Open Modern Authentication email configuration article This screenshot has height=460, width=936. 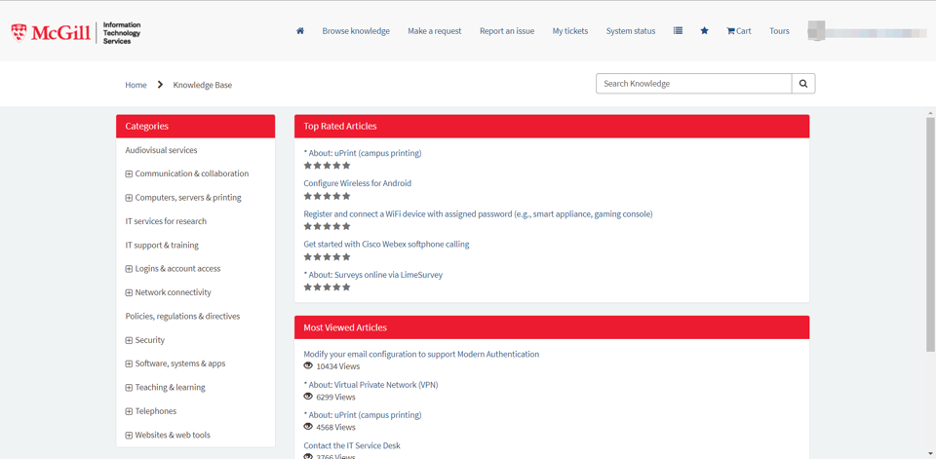[421, 354]
